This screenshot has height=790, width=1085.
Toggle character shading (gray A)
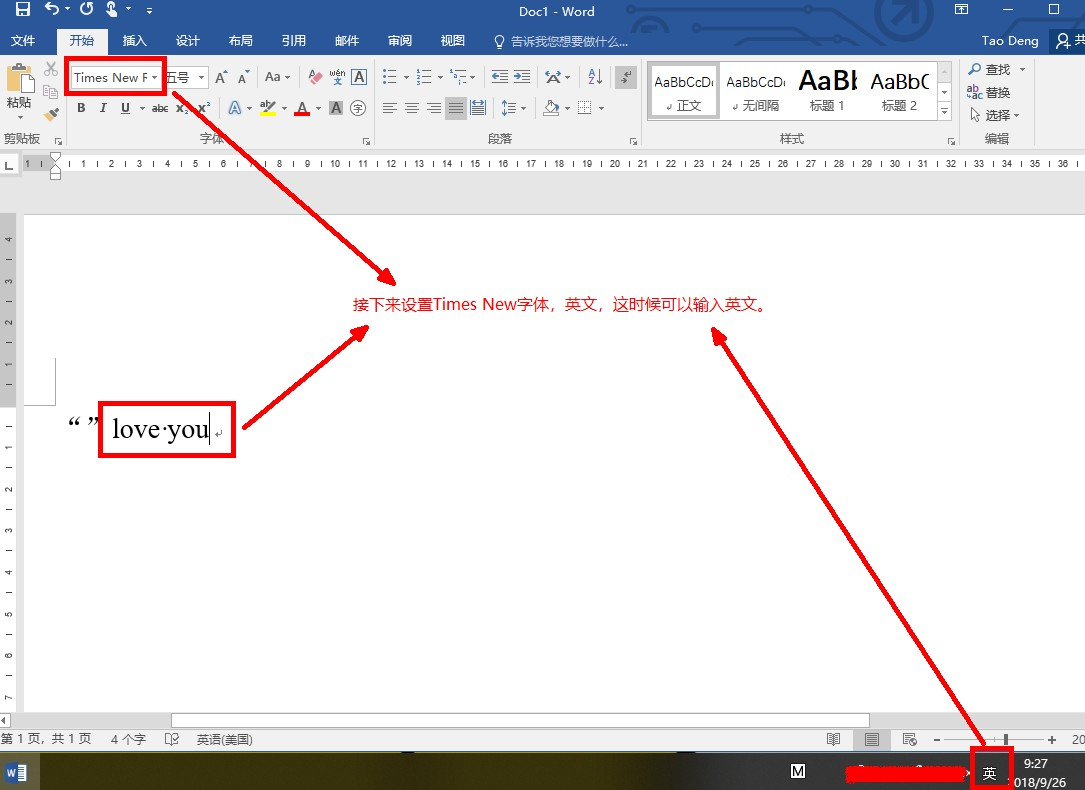coord(336,108)
